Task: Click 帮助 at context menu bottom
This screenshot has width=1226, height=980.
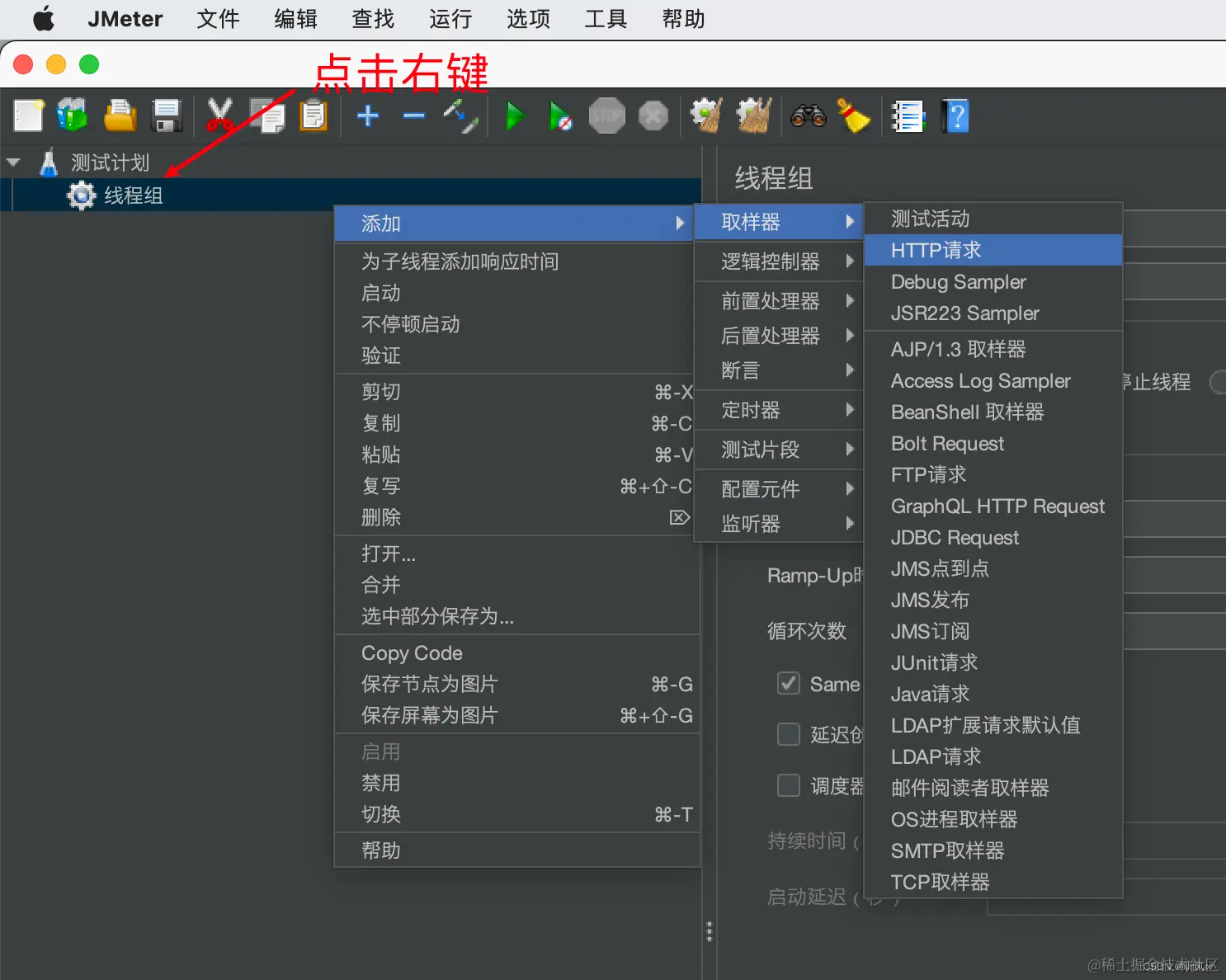Action: point(516,850)
